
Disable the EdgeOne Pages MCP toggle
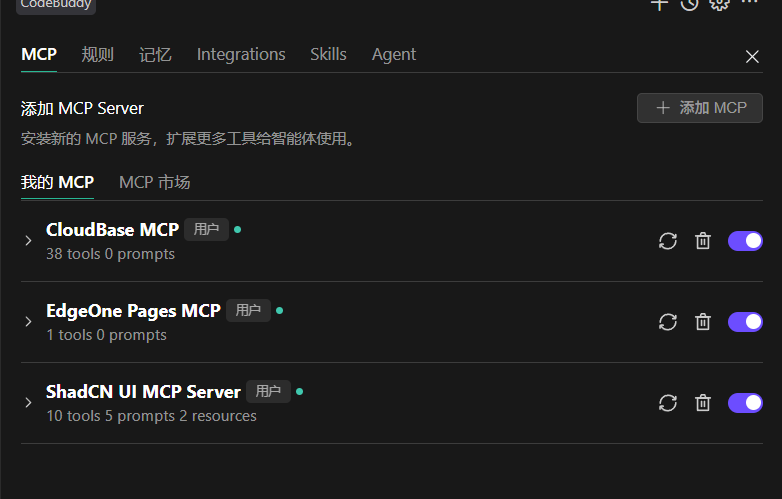click(745, 322)
